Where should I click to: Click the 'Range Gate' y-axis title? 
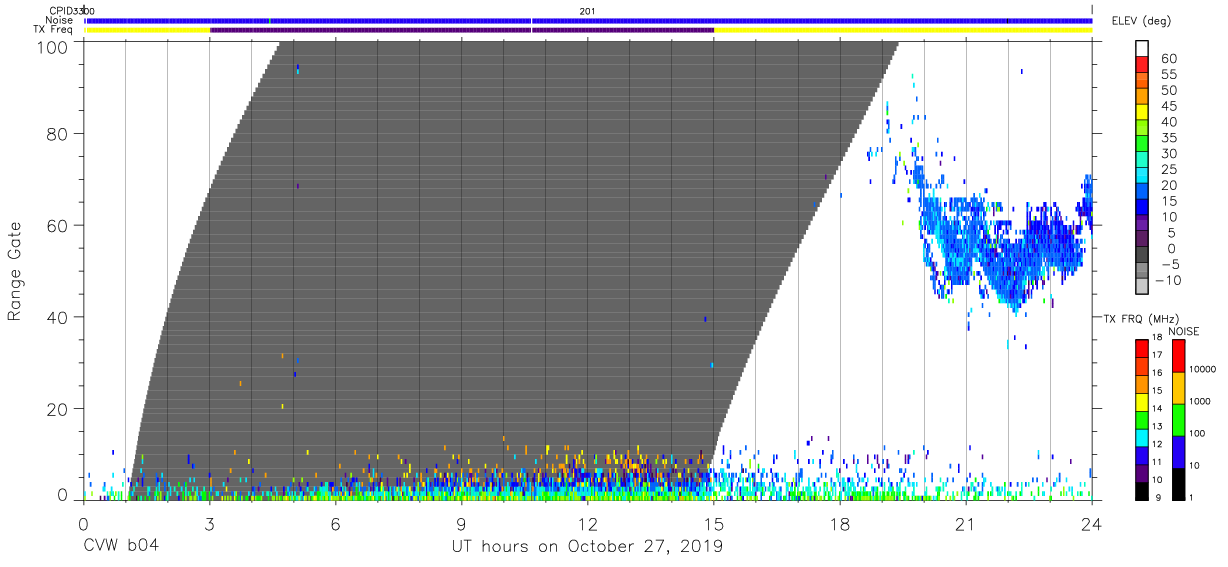(x=15, y=271)
